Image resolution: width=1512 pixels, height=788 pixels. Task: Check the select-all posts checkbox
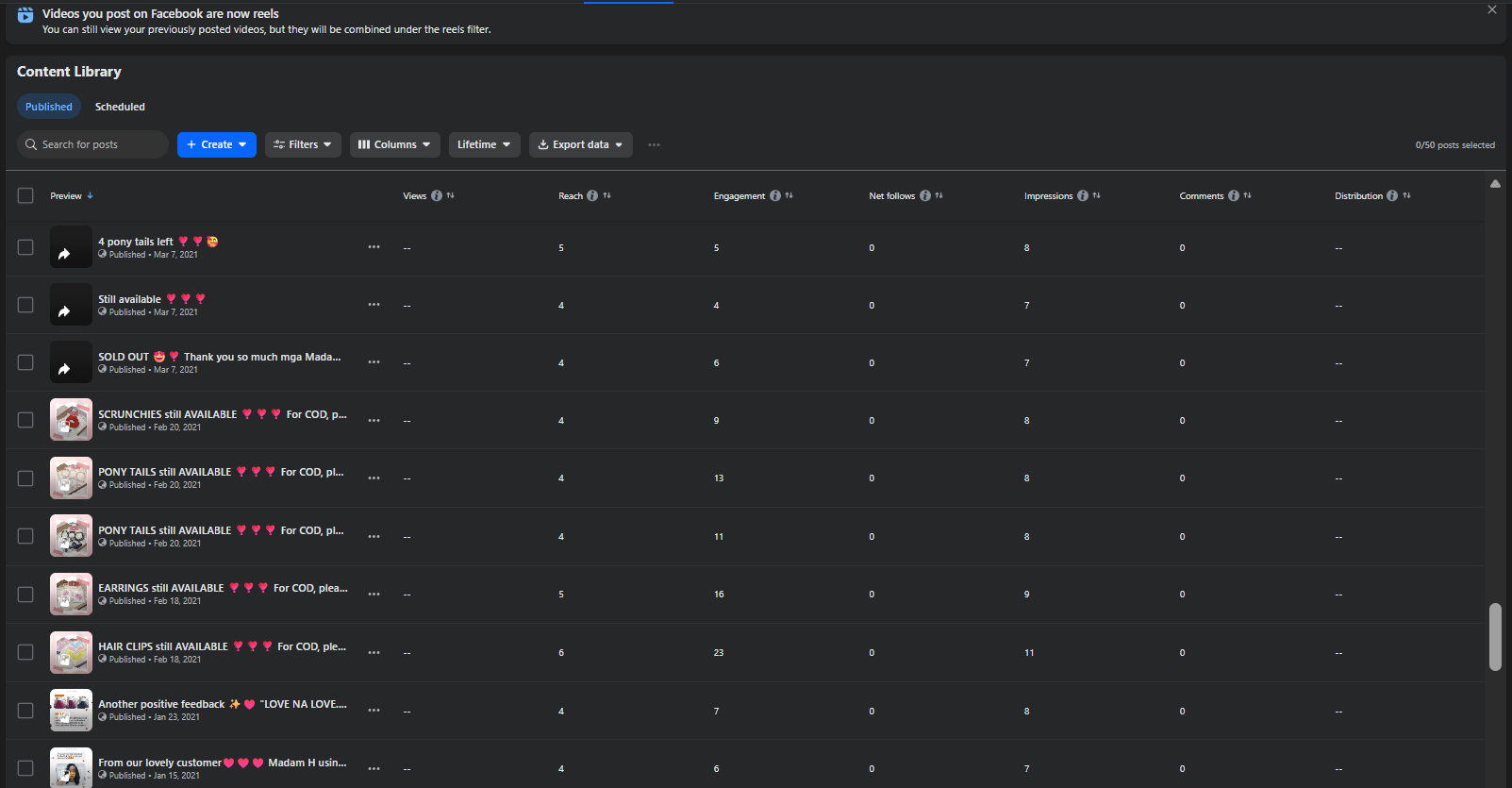tap(25, 195)
